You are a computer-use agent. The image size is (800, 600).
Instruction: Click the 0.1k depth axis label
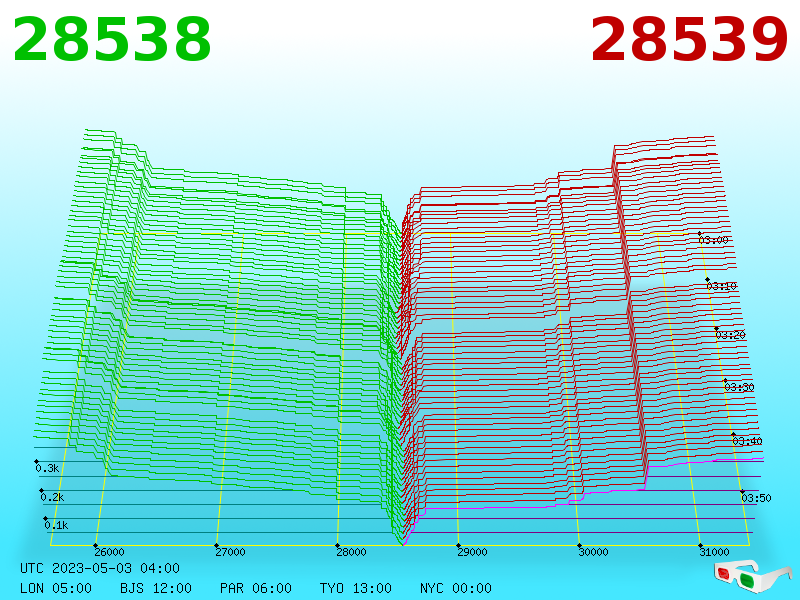pos(56,525)
